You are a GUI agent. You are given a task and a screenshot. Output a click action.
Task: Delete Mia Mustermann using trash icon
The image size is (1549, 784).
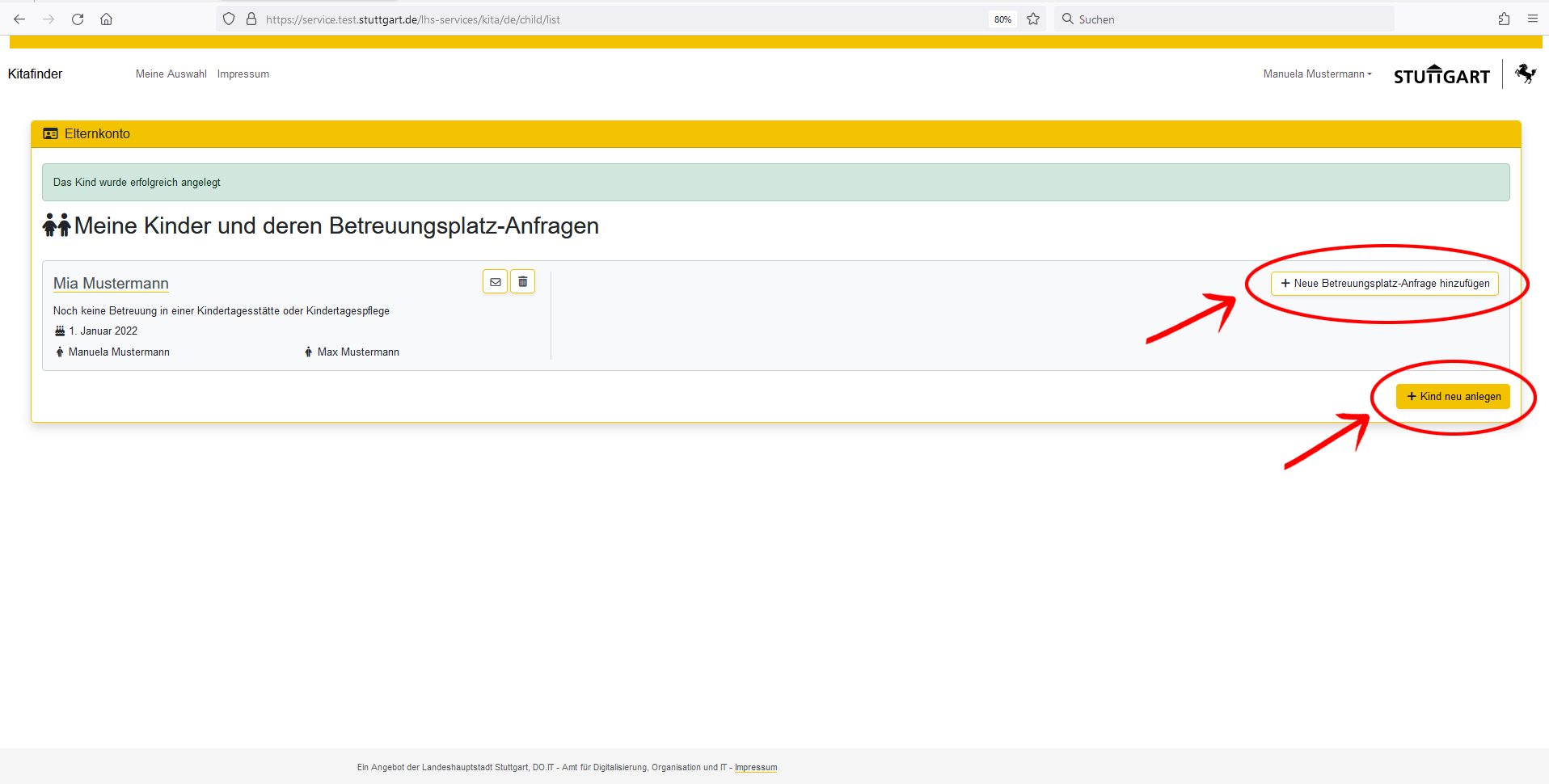522,282
